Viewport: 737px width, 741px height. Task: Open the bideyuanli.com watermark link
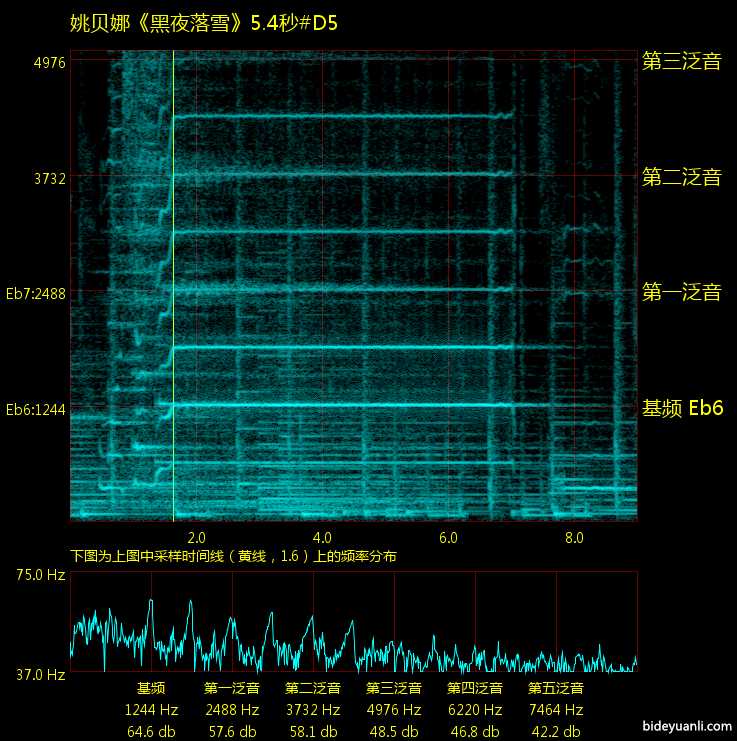pos(685,723)
